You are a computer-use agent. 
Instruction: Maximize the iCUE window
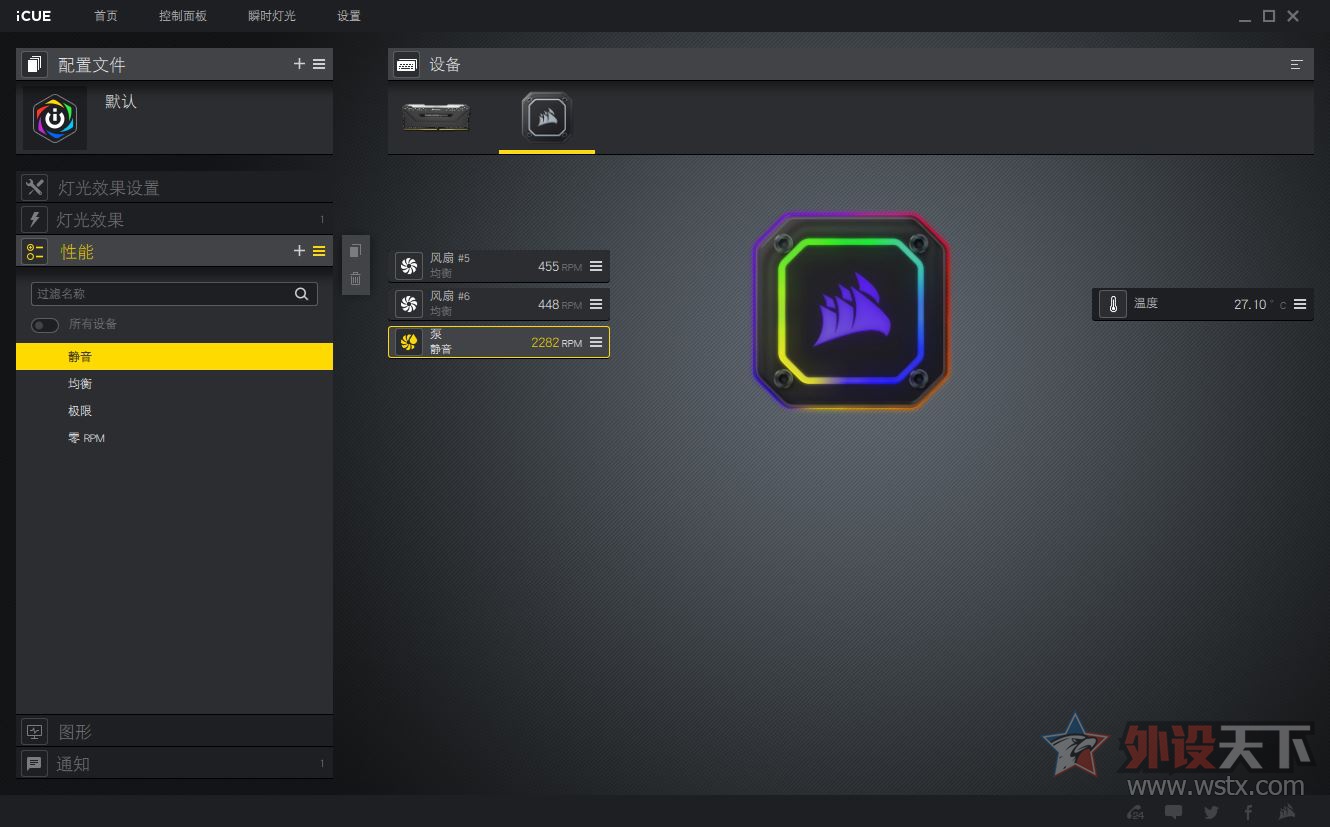pos(1269,16)
